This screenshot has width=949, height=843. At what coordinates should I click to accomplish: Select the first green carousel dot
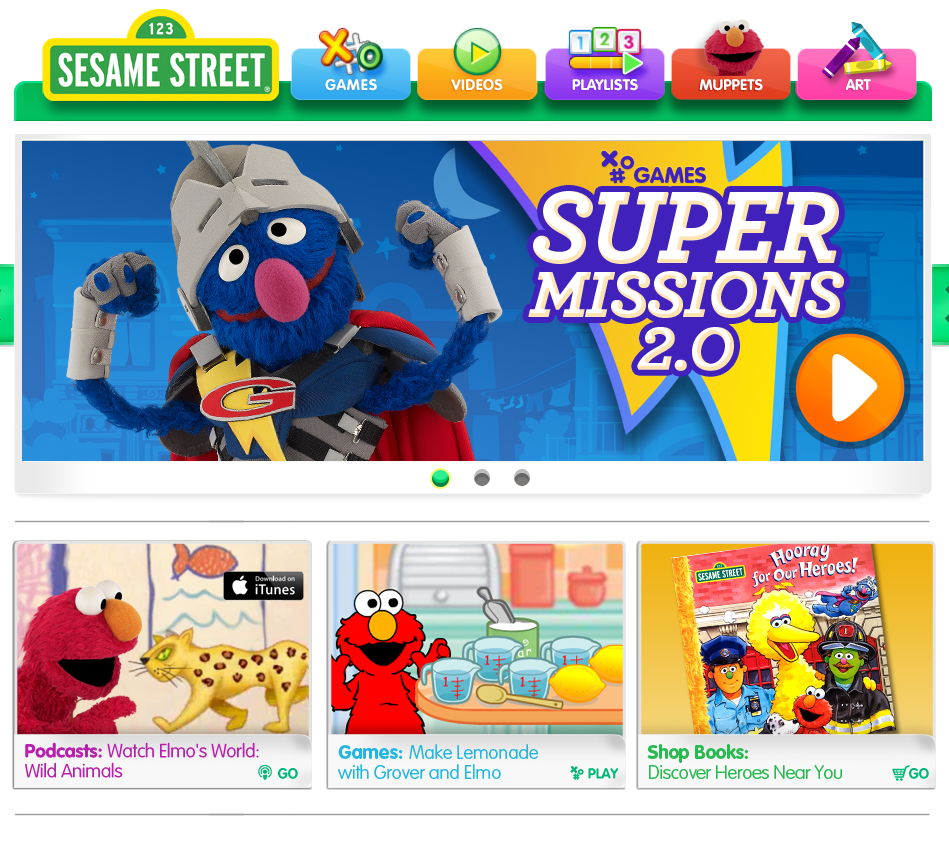441,478
